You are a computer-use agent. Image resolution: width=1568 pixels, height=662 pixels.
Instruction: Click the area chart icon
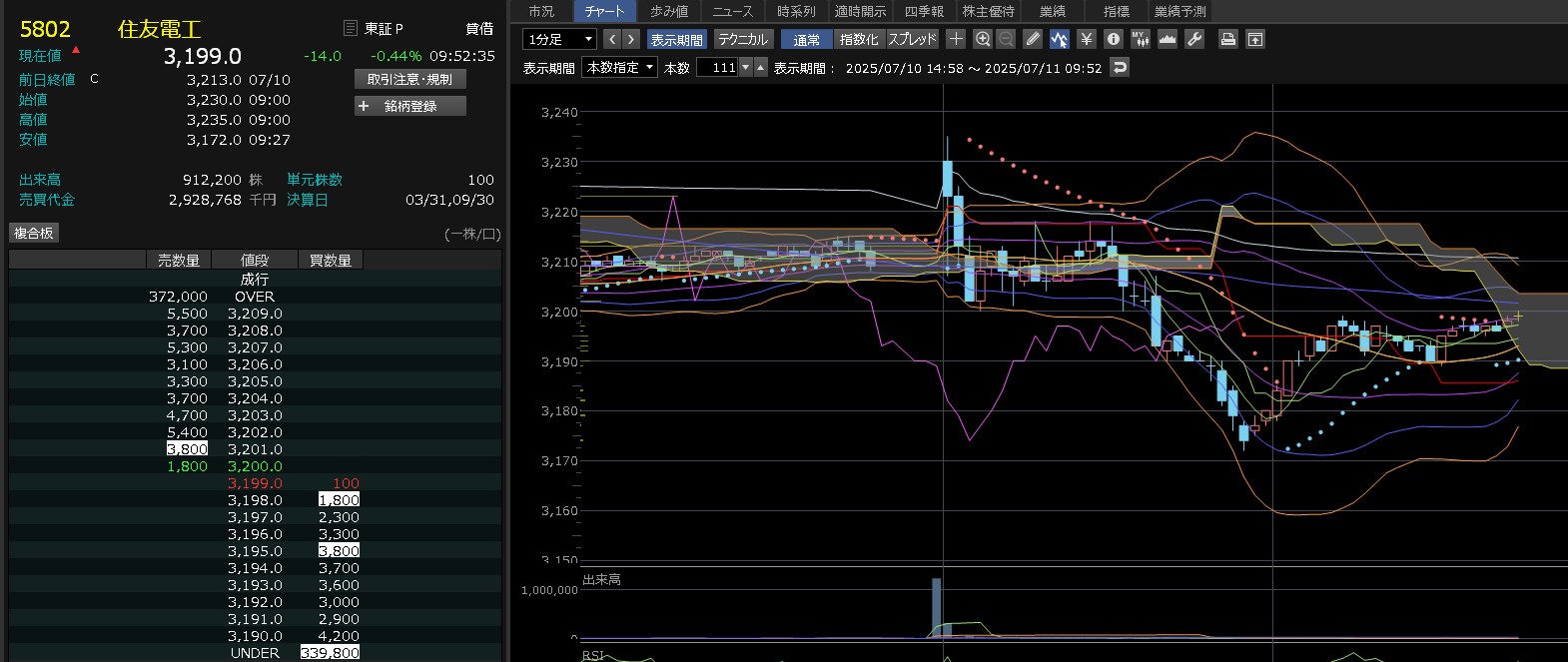pyautogui.click(x=1167, y=39)
